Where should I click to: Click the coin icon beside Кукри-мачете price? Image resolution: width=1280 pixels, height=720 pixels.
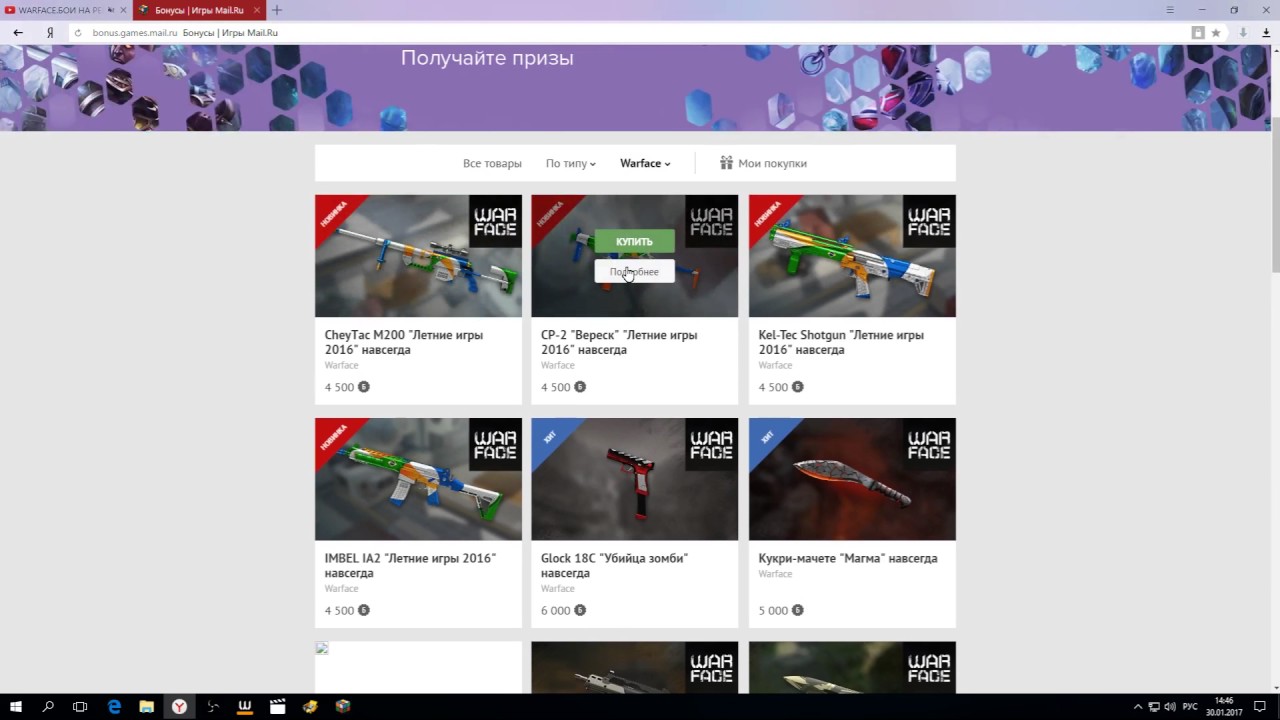tap(797, 610)
